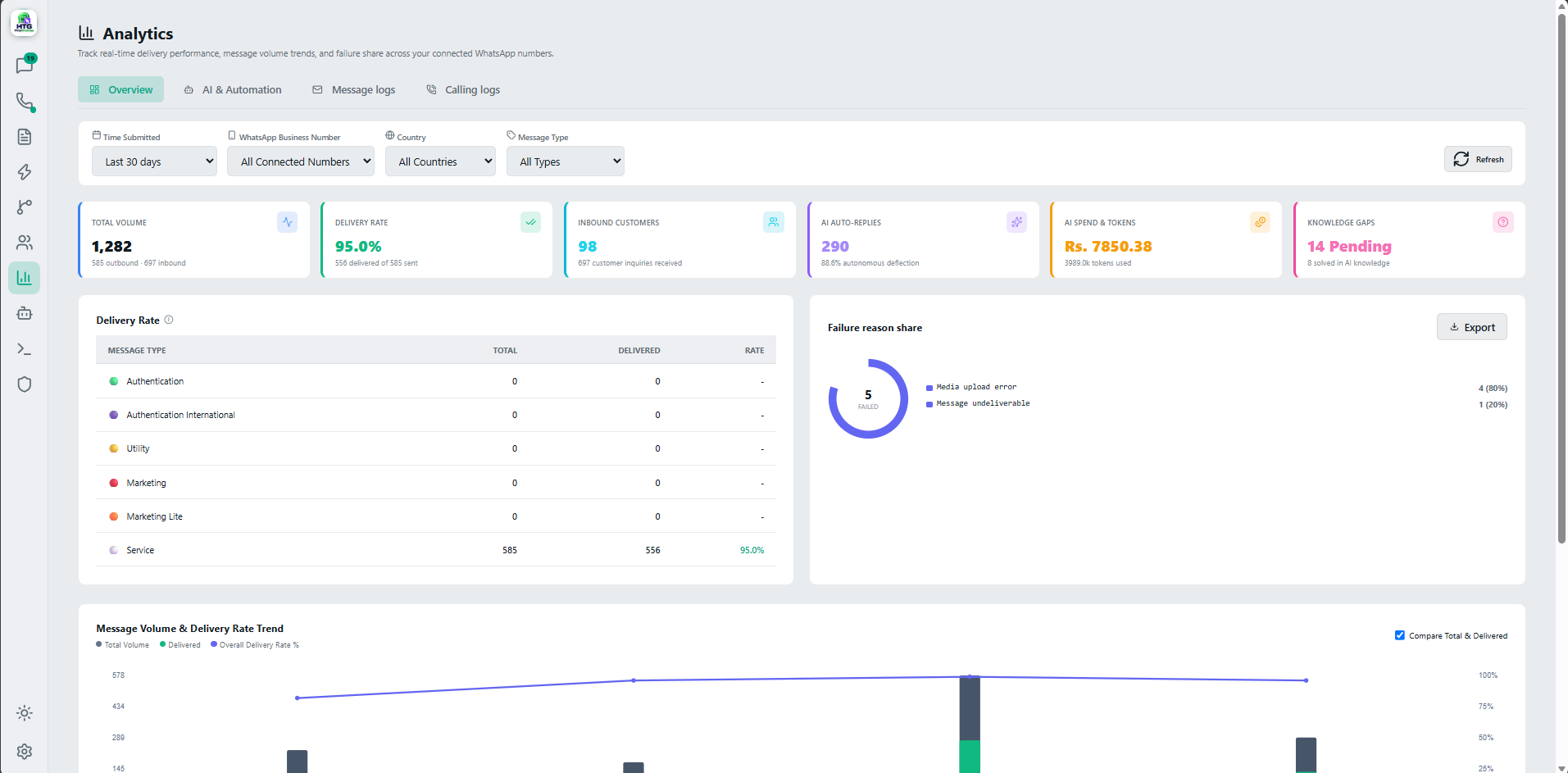Open the Last 30 days dropdown

pyautogui.click(x=154, y=161)
